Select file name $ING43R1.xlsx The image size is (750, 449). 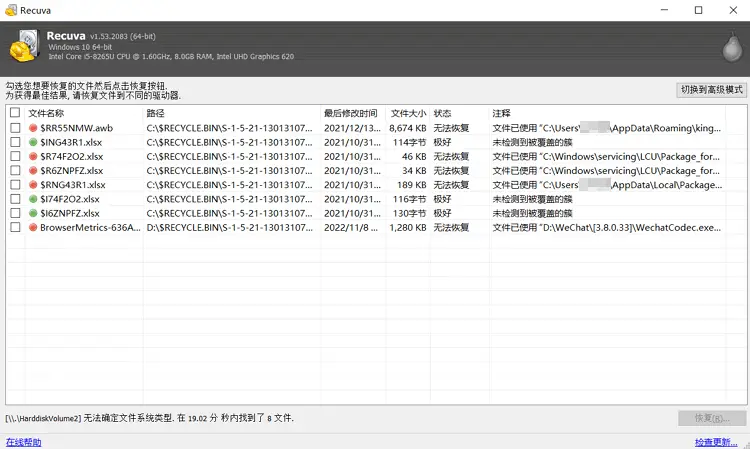click(71, 142)
